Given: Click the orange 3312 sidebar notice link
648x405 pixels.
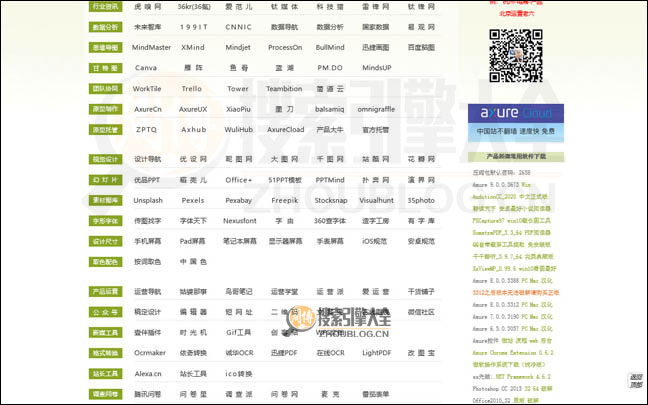Looking at the screenshot, I should tap(516, 293).
